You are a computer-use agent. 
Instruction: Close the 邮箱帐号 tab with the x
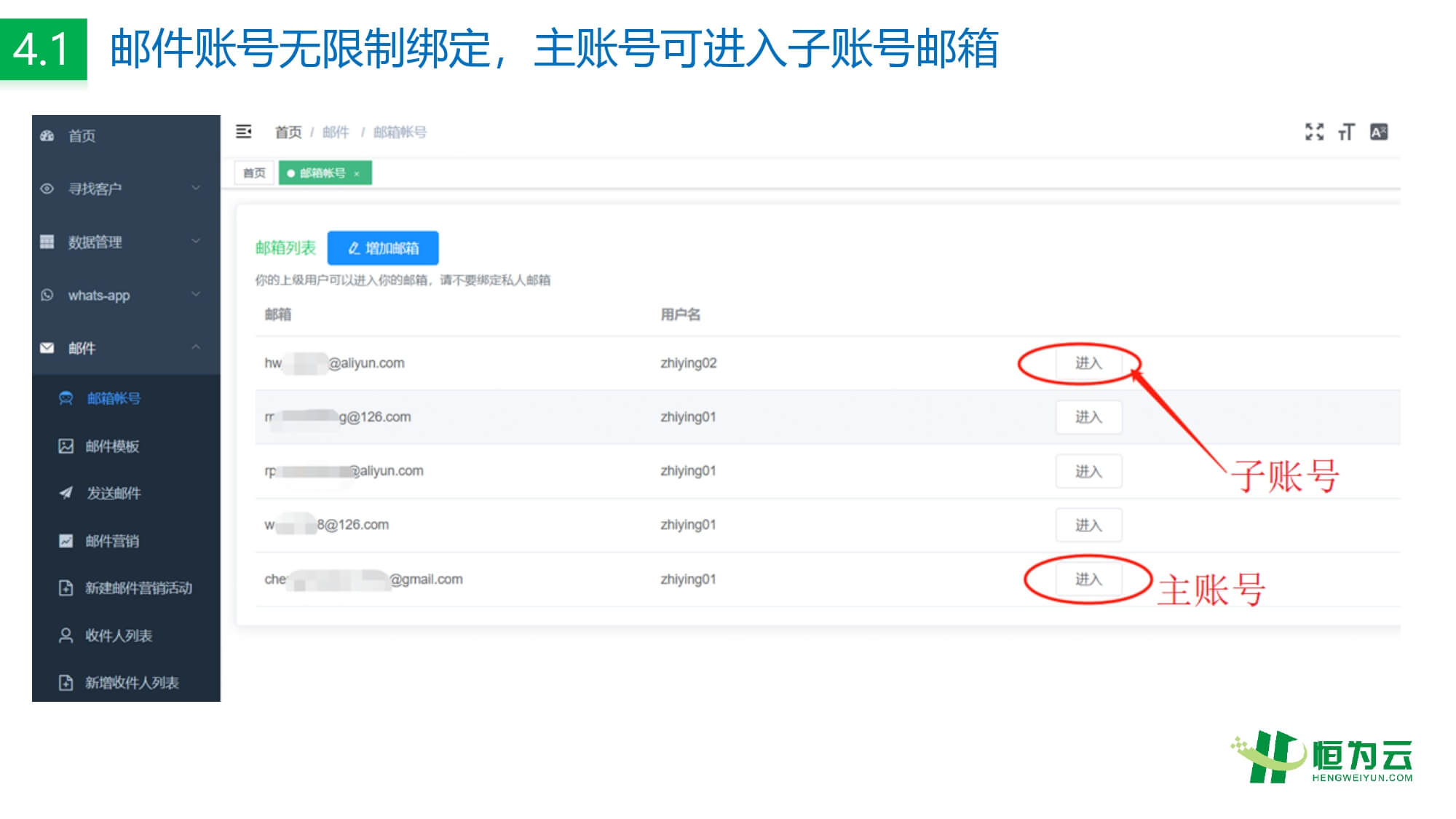click(x=357, y=173)
